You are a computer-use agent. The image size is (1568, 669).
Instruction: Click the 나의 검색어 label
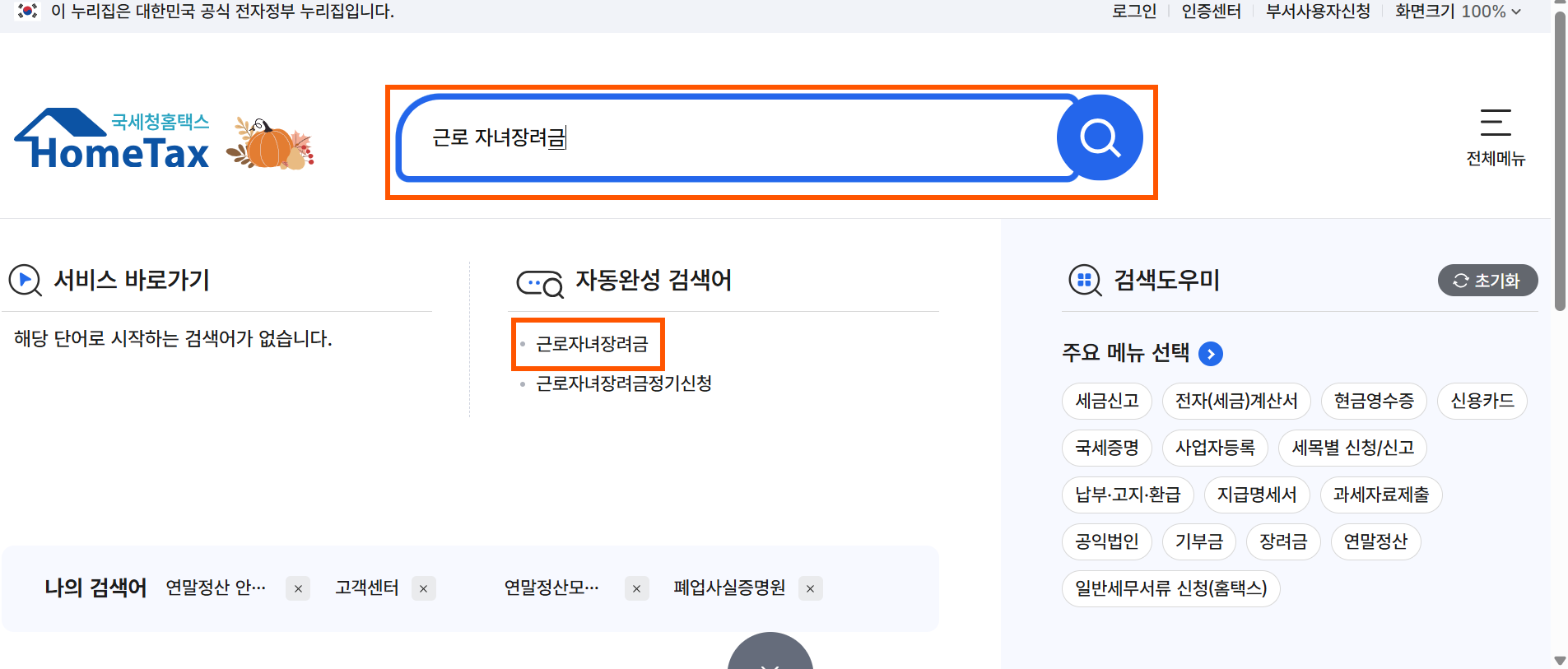[95, 588]
